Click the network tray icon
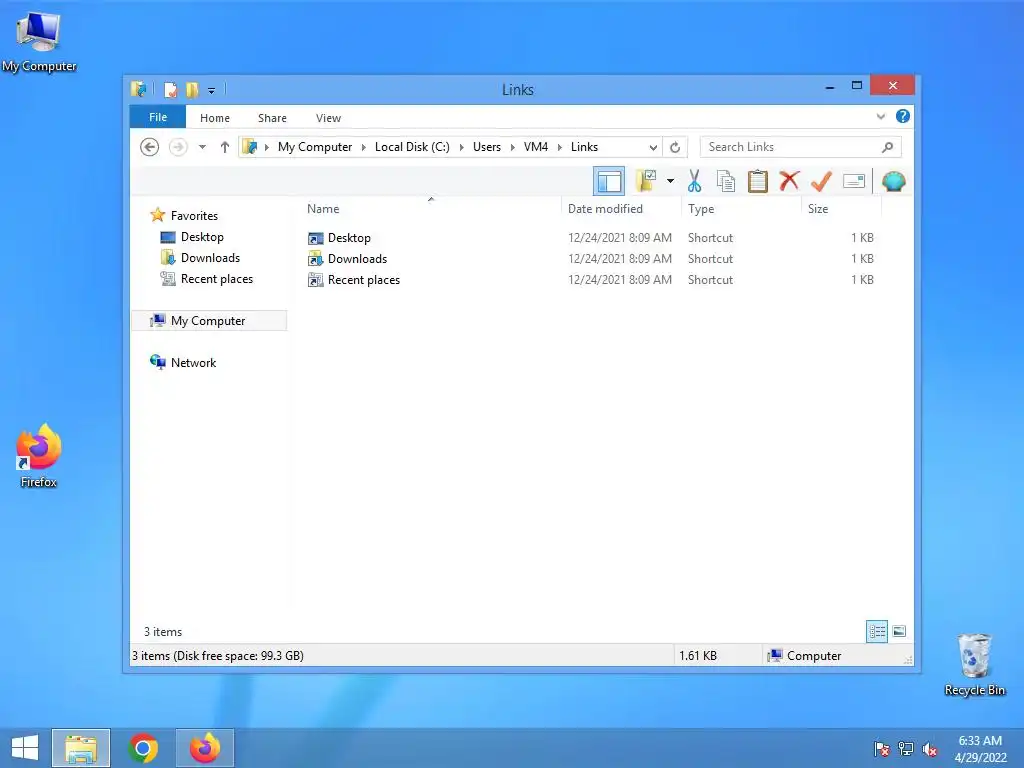1024x768 pixels. (906, 749)
